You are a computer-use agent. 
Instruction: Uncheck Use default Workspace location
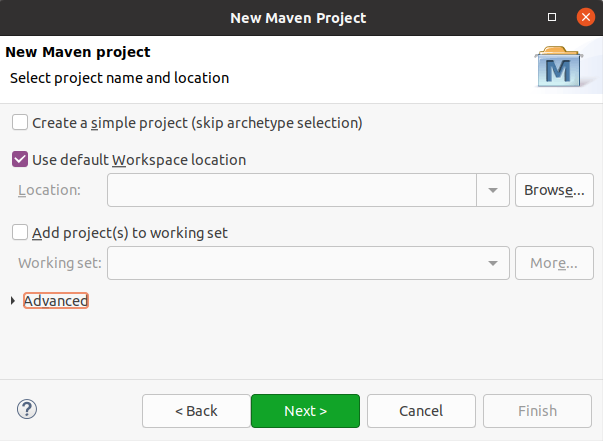coord(20,159)
